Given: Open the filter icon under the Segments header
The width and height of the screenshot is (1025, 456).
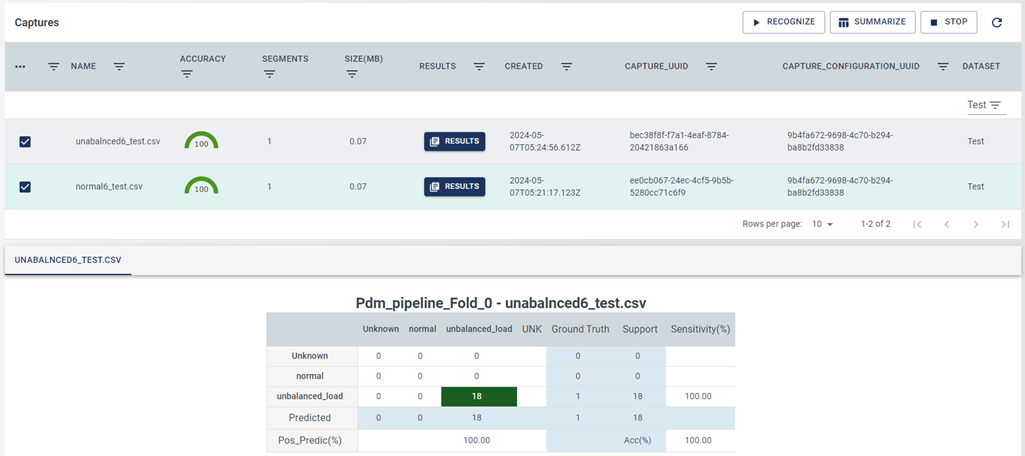Looking at the screenshot, I should tap(270, 74).
